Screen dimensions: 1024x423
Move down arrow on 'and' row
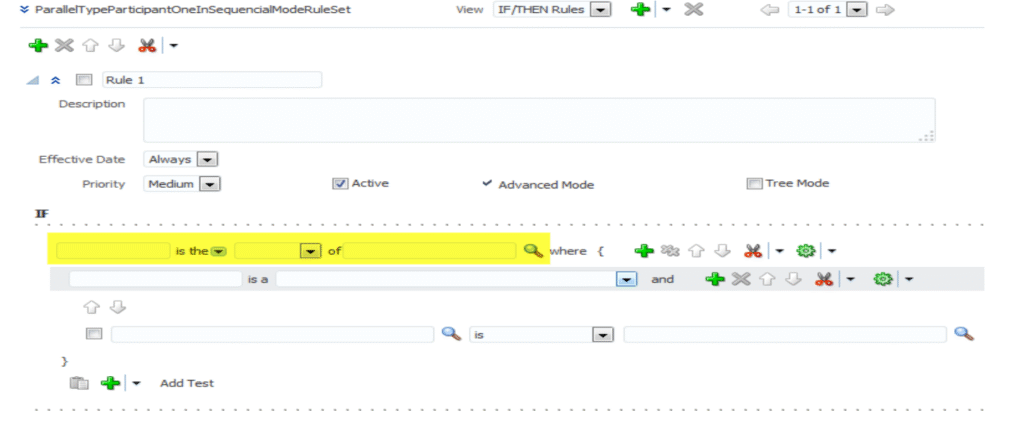tap(793, 279)
